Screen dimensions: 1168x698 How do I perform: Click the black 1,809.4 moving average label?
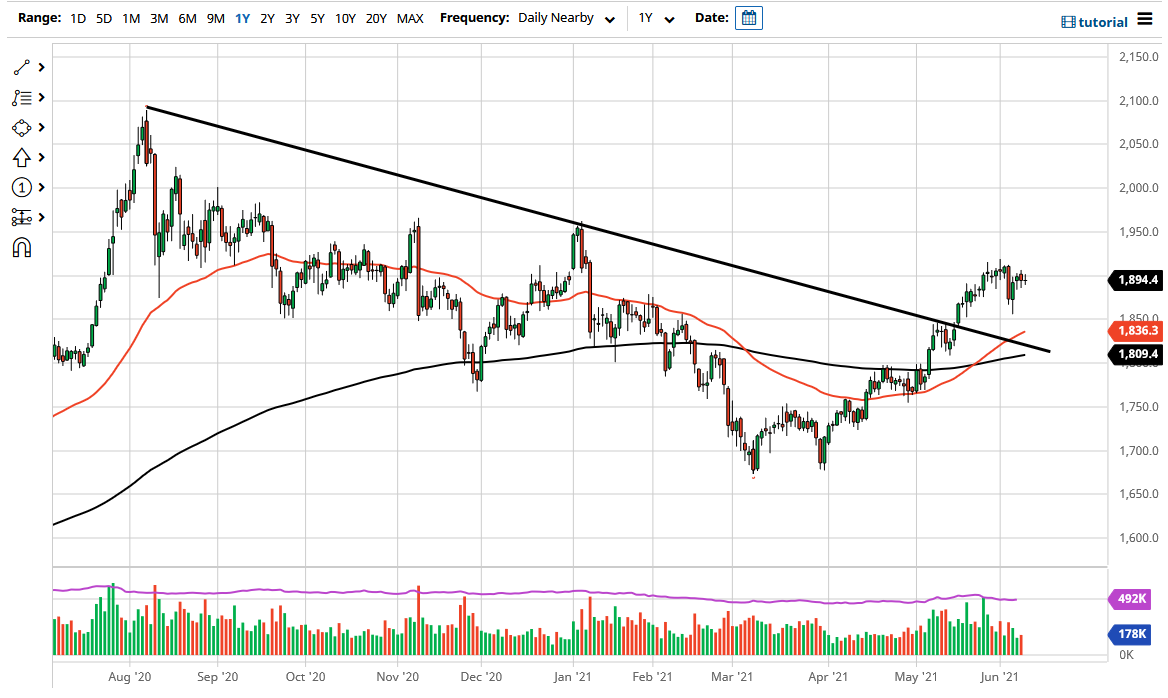1136,355
